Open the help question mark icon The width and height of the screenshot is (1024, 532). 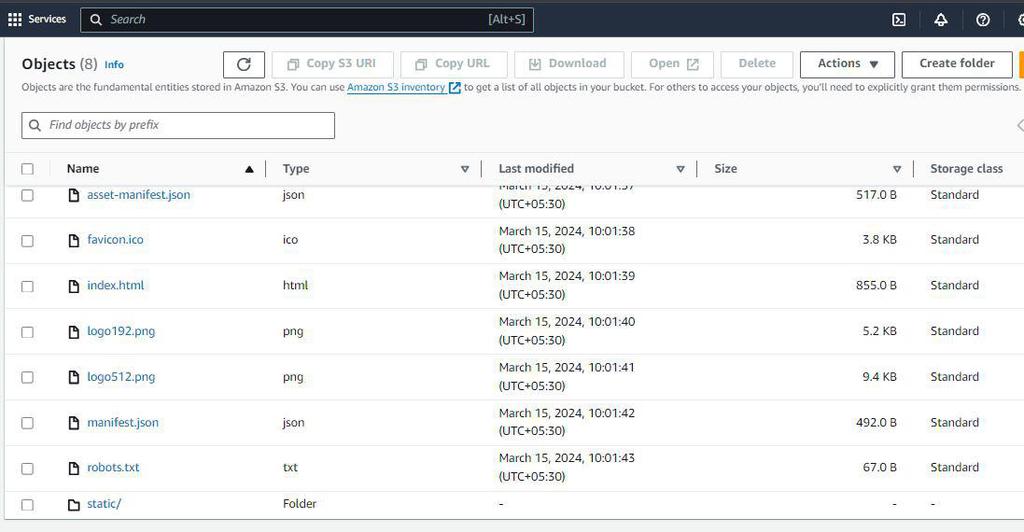[982, 20]
